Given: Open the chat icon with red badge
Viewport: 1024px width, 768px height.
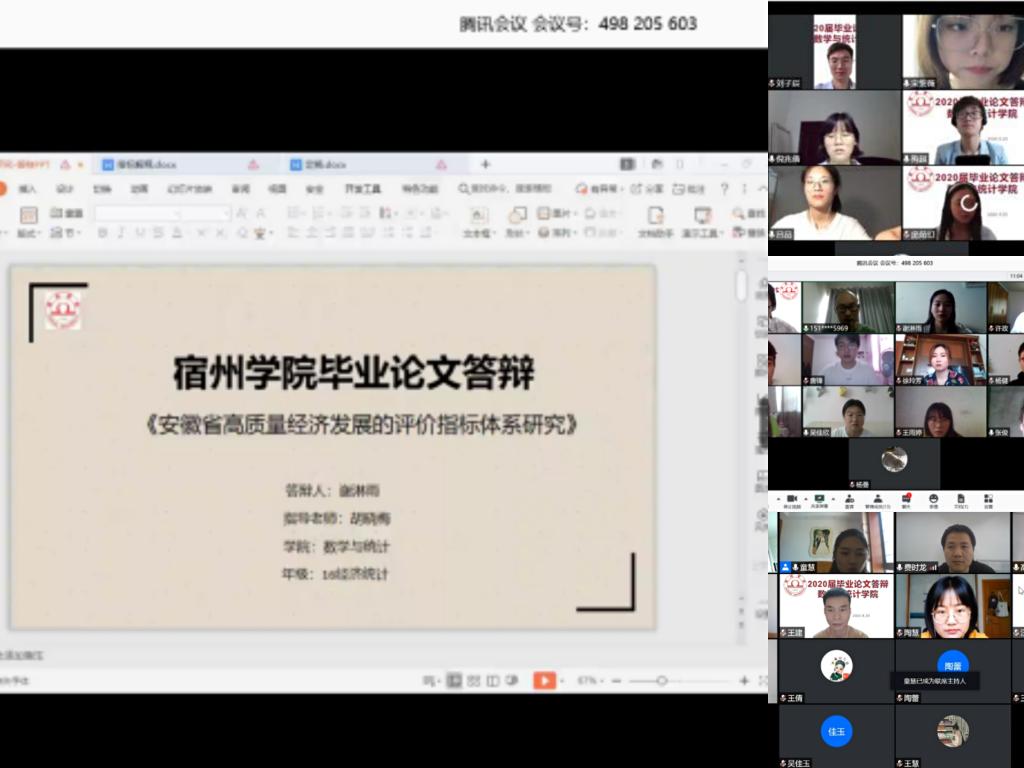Looking at the screenshot, I should pos(906,499).
